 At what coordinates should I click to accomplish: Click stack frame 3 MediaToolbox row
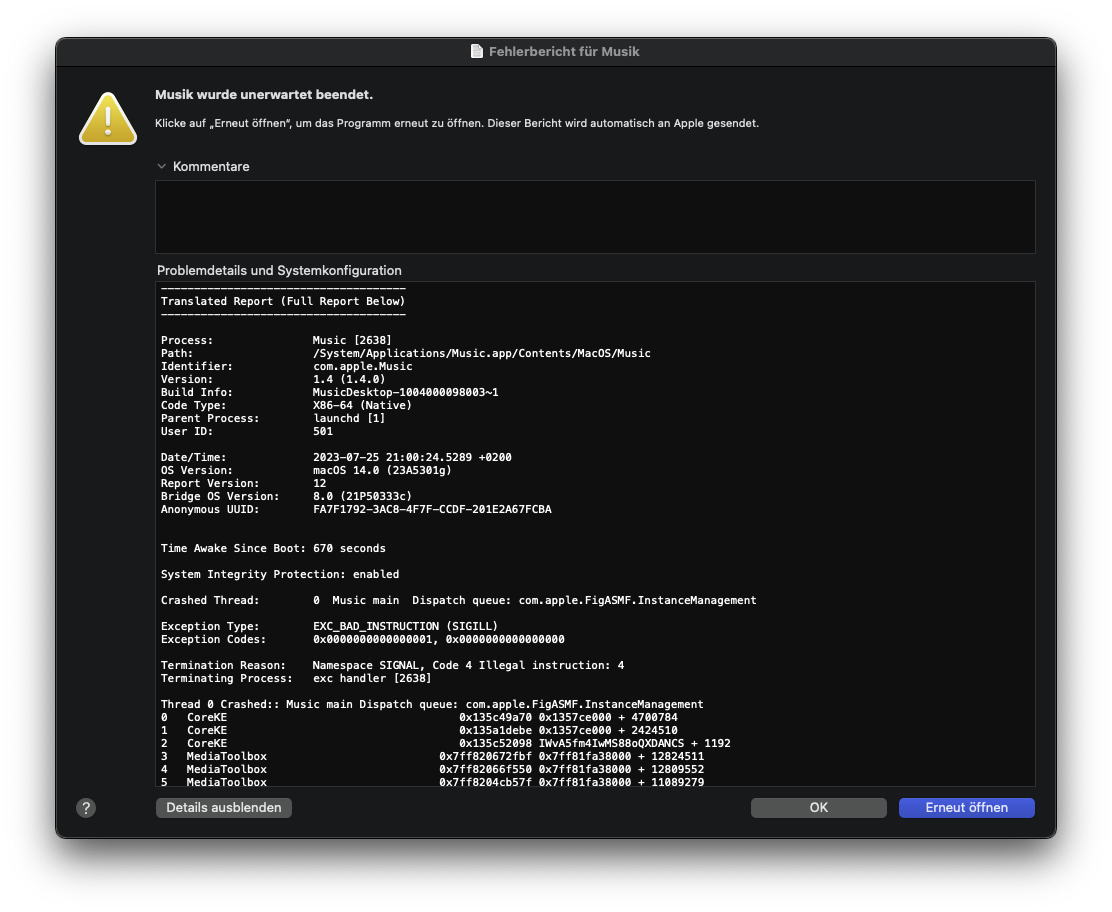pyautogui.click(x=433, y=757)
